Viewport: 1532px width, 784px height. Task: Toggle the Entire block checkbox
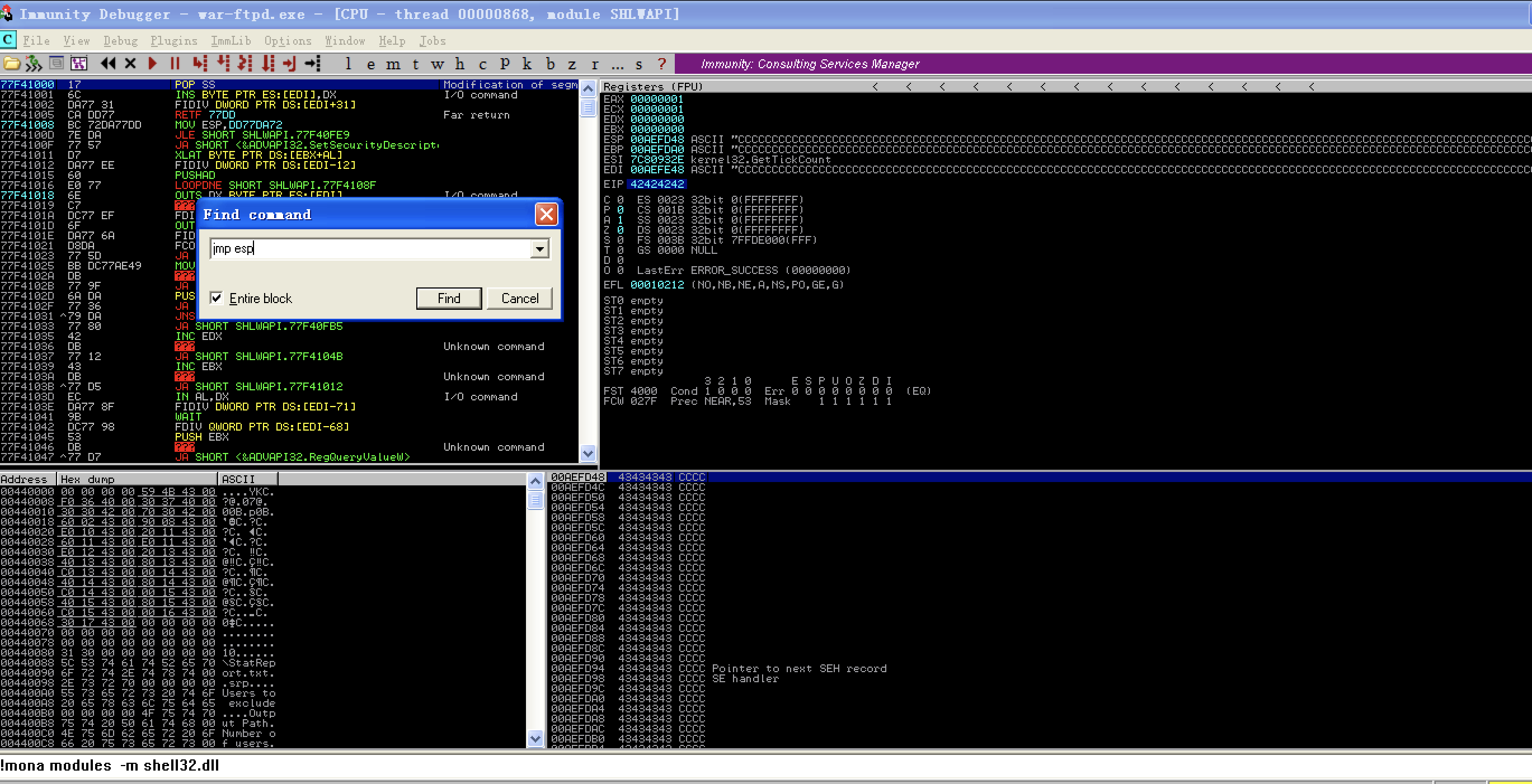(217, 298)
